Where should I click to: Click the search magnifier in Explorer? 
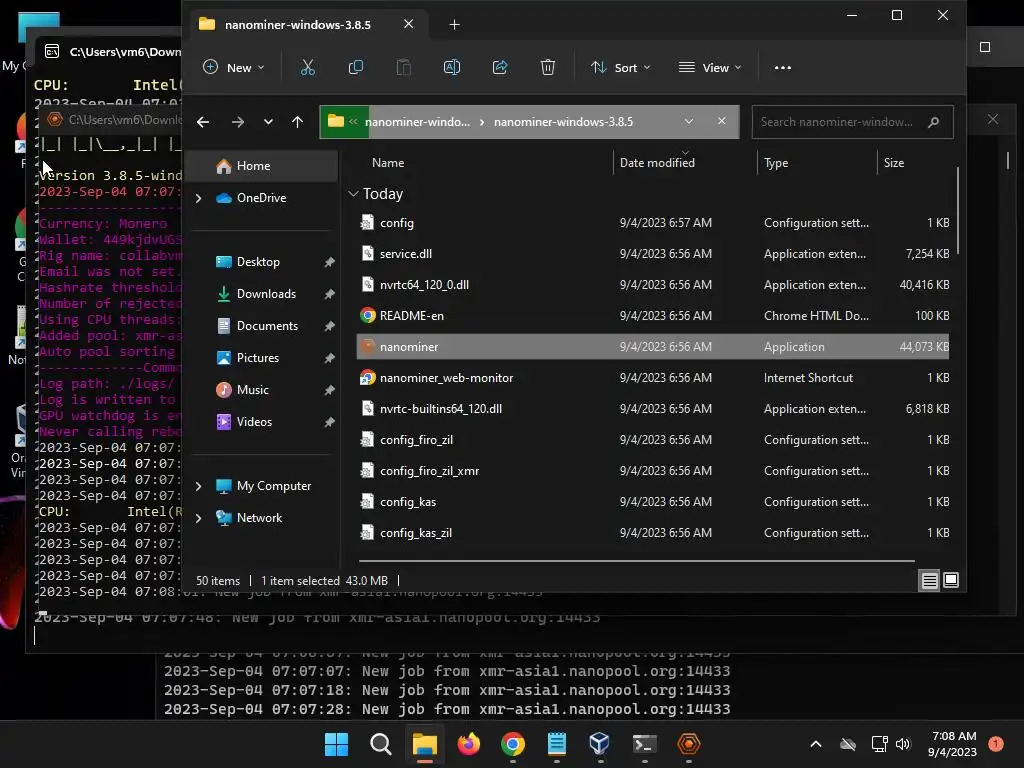[933, 122]
